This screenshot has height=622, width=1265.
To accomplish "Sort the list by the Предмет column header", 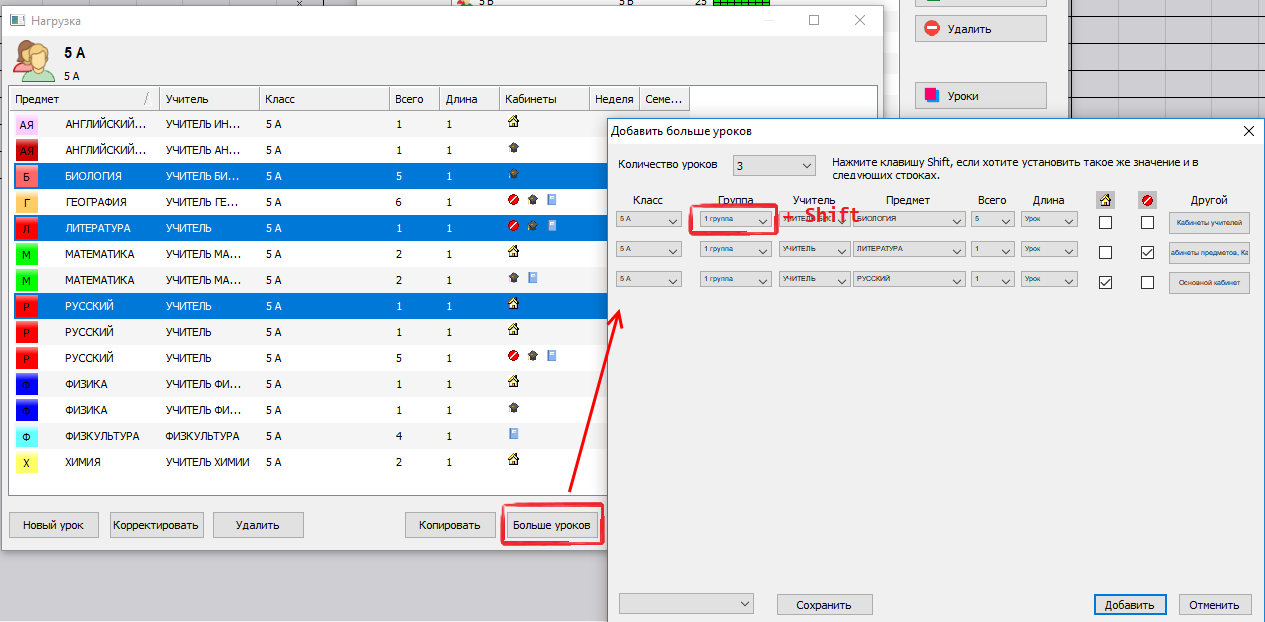I will pos(80,99).
